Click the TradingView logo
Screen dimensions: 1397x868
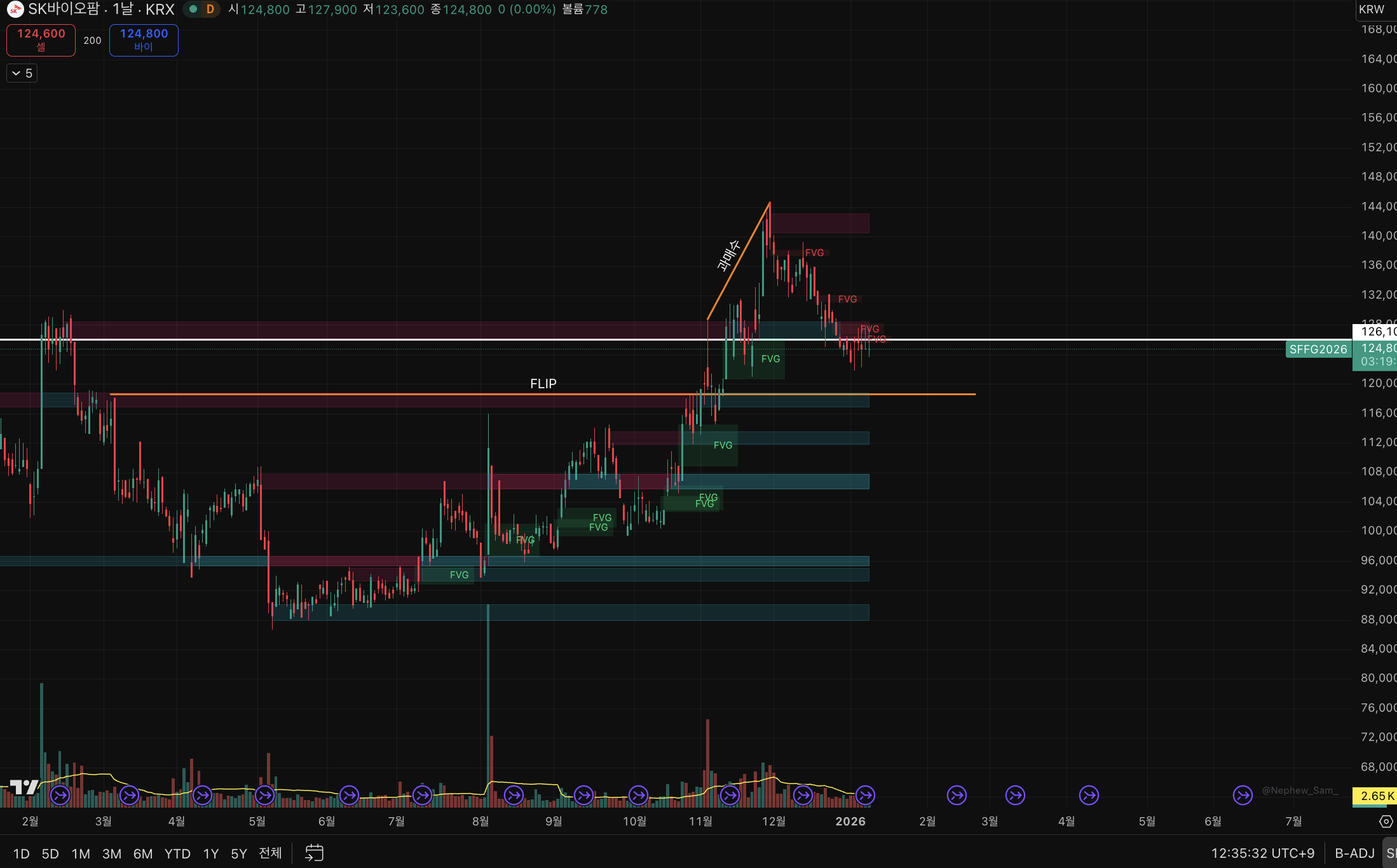(24, 787)
